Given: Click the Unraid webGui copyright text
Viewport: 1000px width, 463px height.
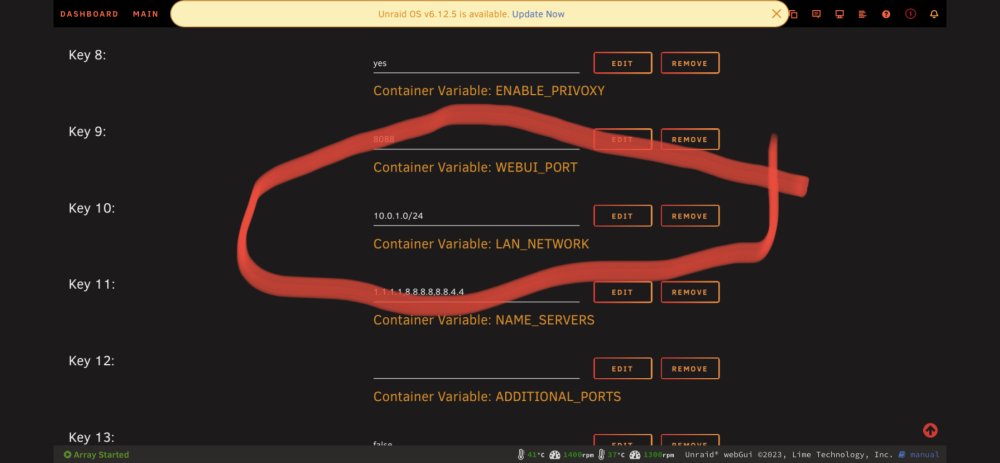Looking at the screenshot, I should pyautogui.click(x=789, y=455).
